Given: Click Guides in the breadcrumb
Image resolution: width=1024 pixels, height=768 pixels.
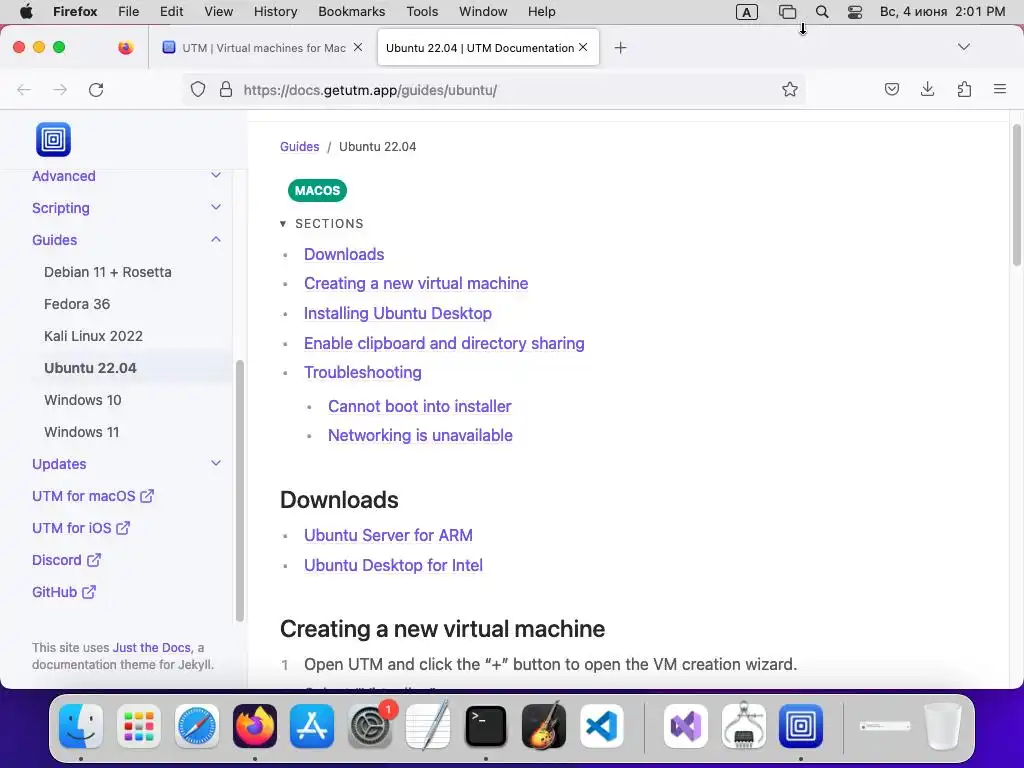Looking at the screenshot, I should [x=300, y=146].
